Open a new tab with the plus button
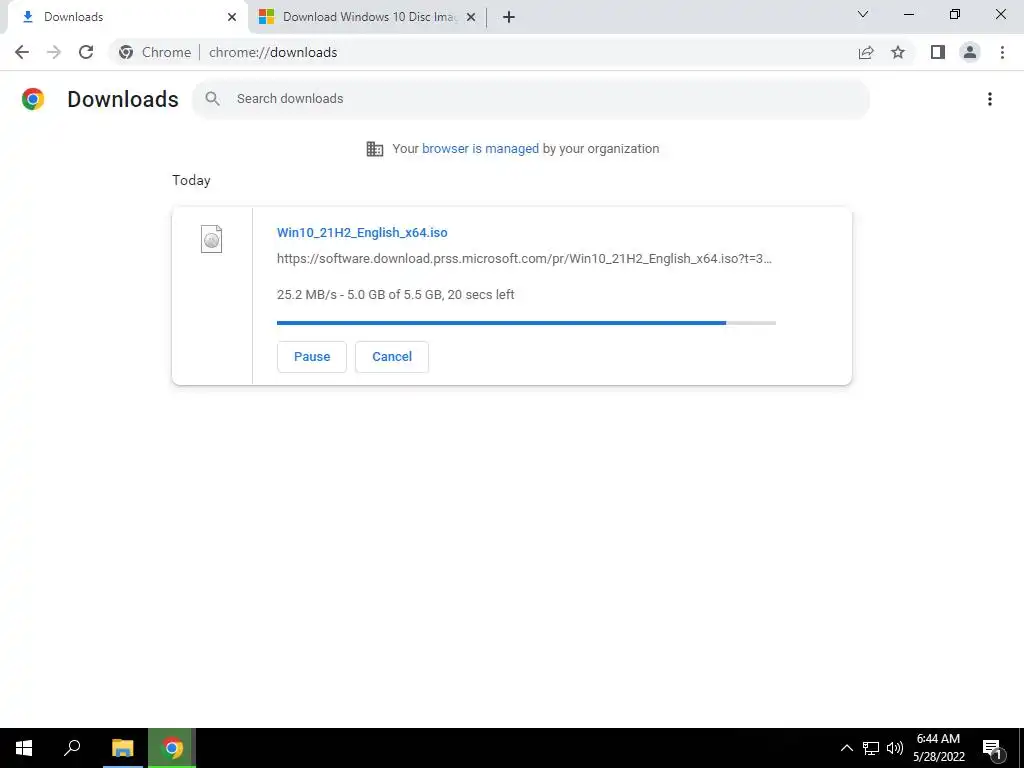1024x768 pixels. pos(509,17)
